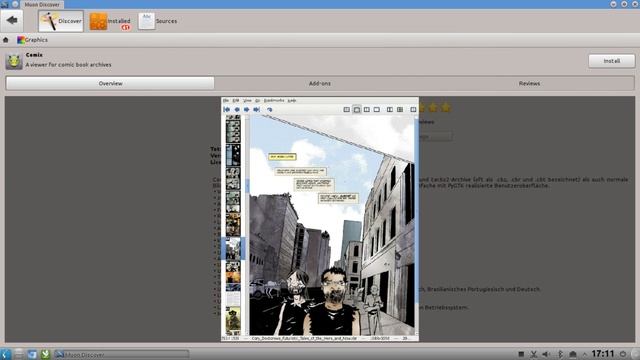Click the rightmost Comix toolbar icon
Image resolution: width=640 pixels, height=360 pixels.
coord(413,109)
